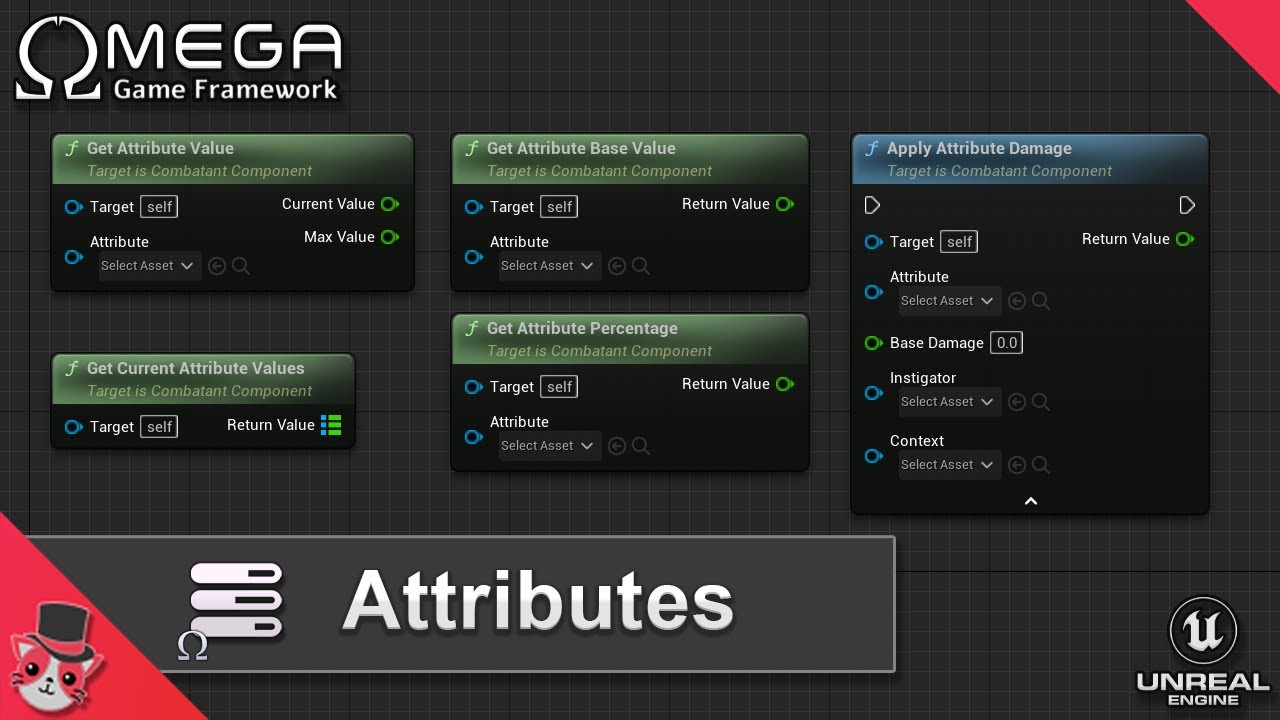The width and height of the screenshot is (1280, 720).
Task: Open Attribute Select Asset dropdown in Apply Attribute Damage
Action: pos(950,301)
